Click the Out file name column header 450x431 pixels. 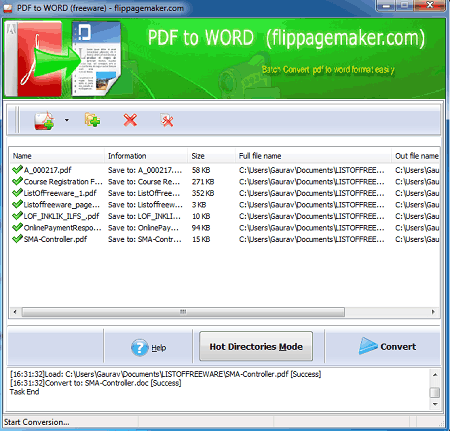click(x=416, y=156)
